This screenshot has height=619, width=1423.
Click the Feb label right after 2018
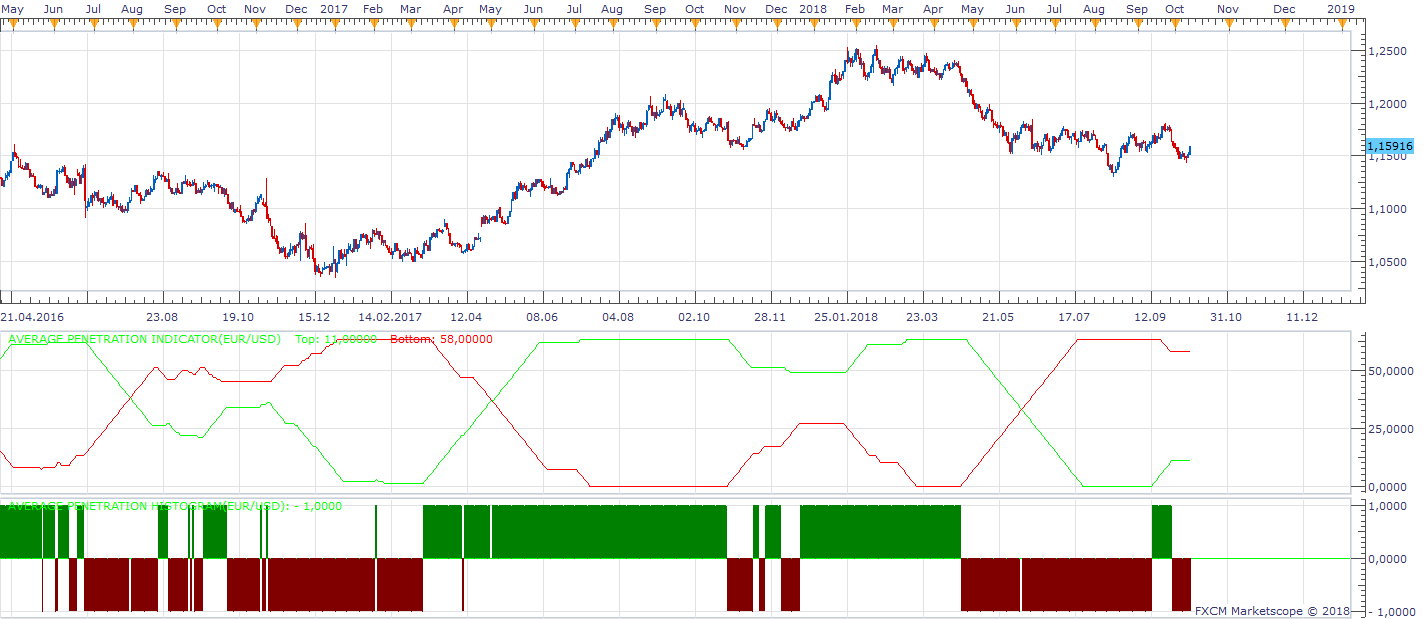pos(855,8)
